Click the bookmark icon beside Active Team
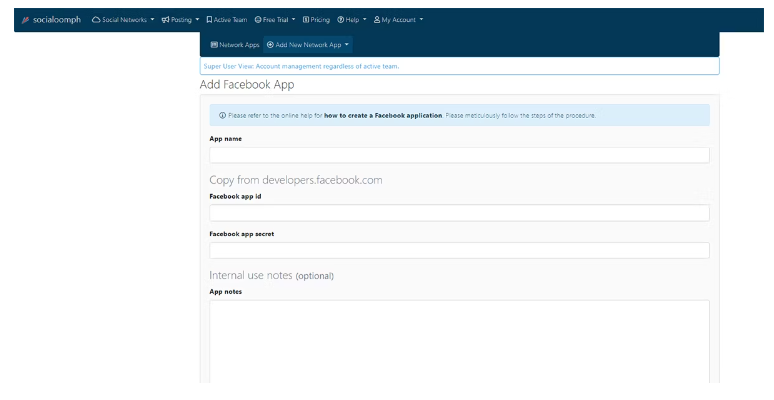This screenshot has width=774, height=400. 209,20
